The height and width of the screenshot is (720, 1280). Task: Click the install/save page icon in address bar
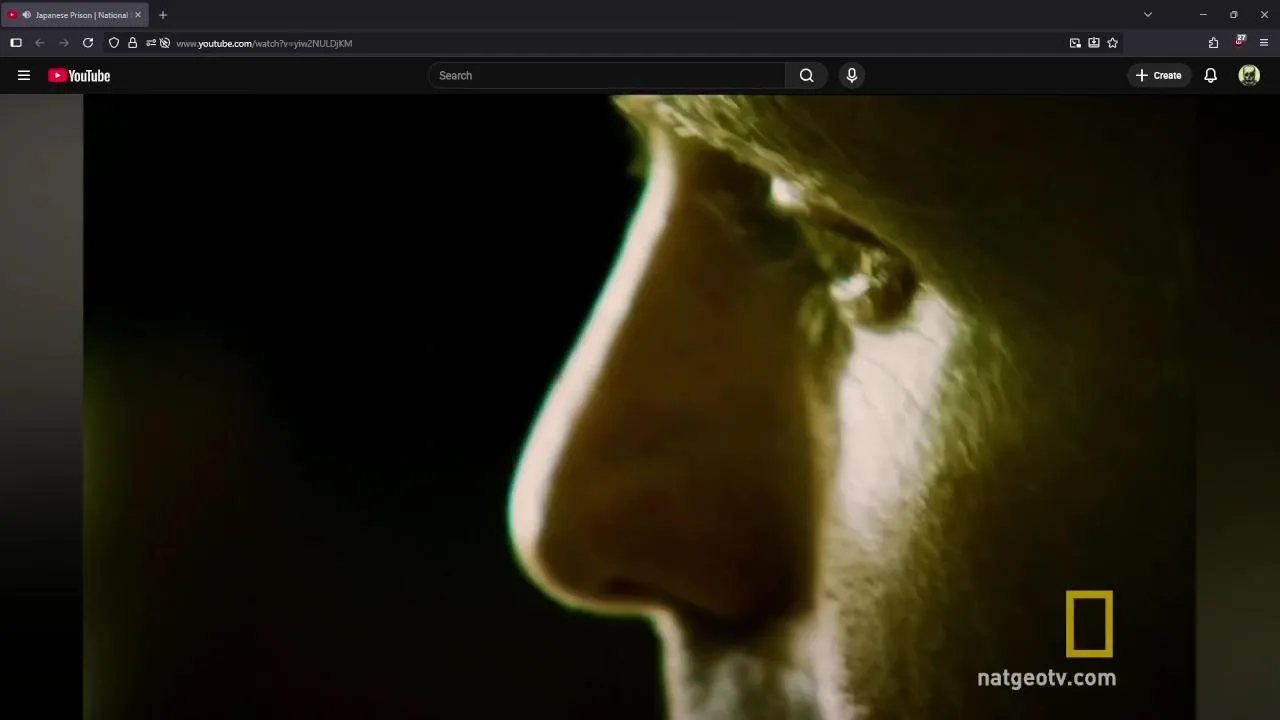tap(1094, 43)
